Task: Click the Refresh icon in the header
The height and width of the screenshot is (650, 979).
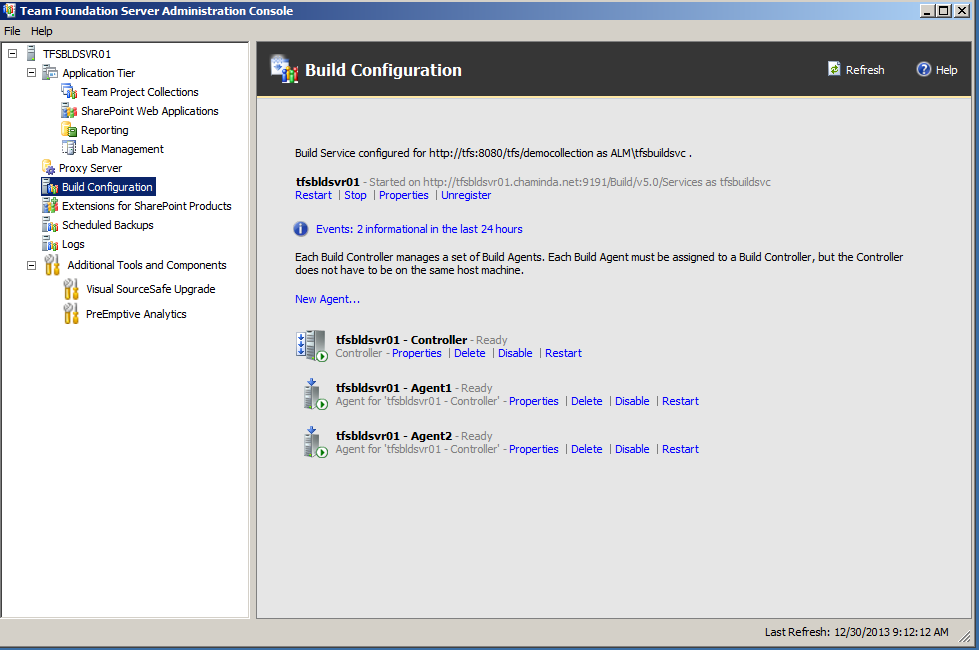Action: tap(834, 69)
